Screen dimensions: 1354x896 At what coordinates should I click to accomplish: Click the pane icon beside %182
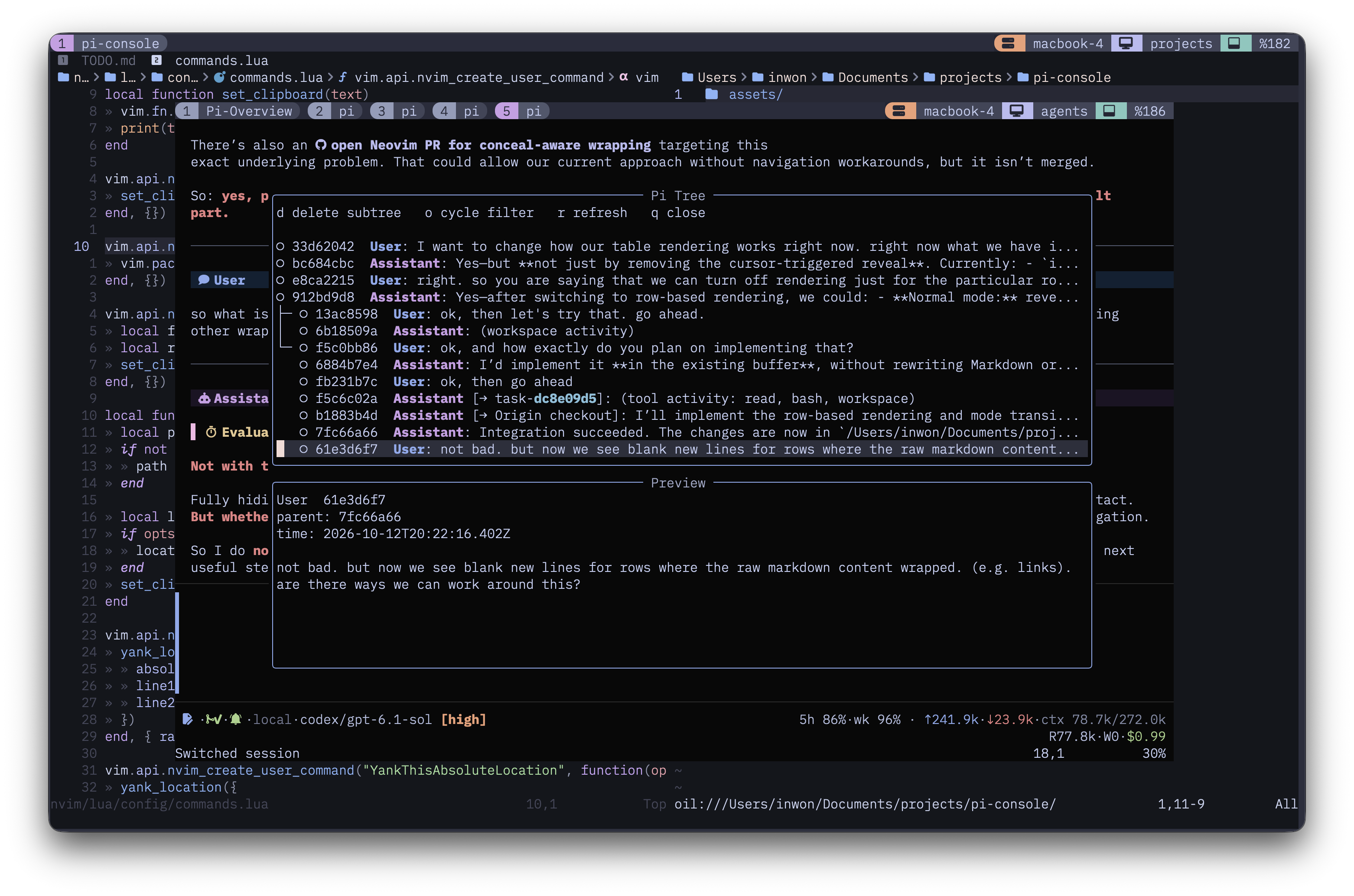tap(1234, 43)
